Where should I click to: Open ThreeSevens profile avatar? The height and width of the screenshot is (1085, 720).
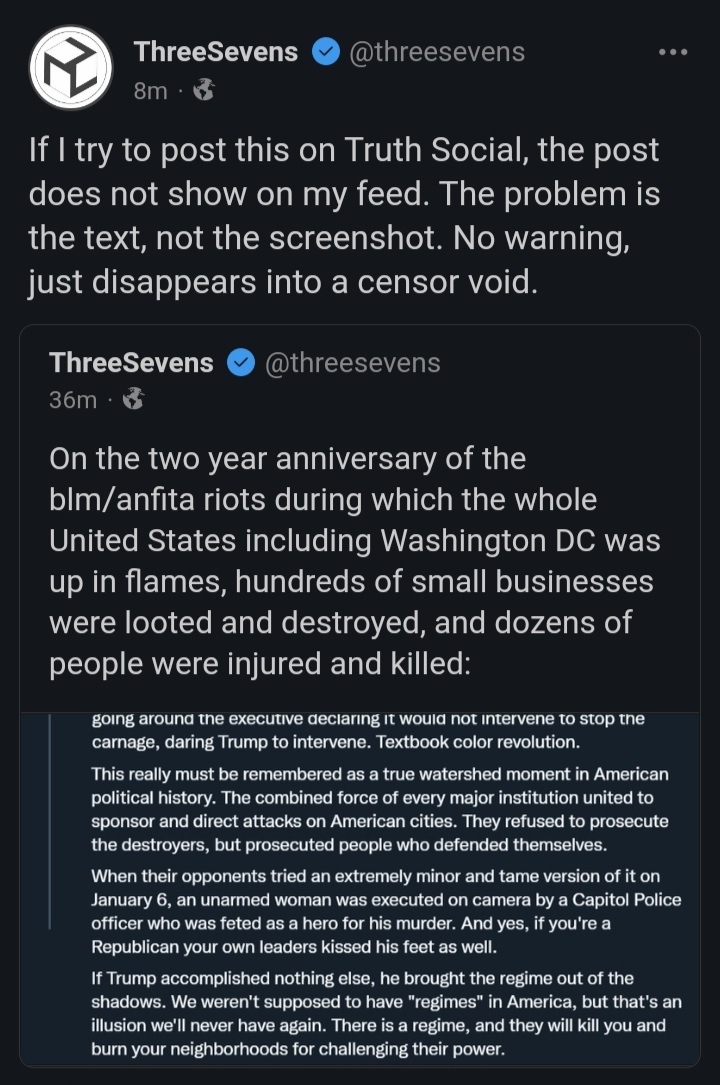coord(71,68)
